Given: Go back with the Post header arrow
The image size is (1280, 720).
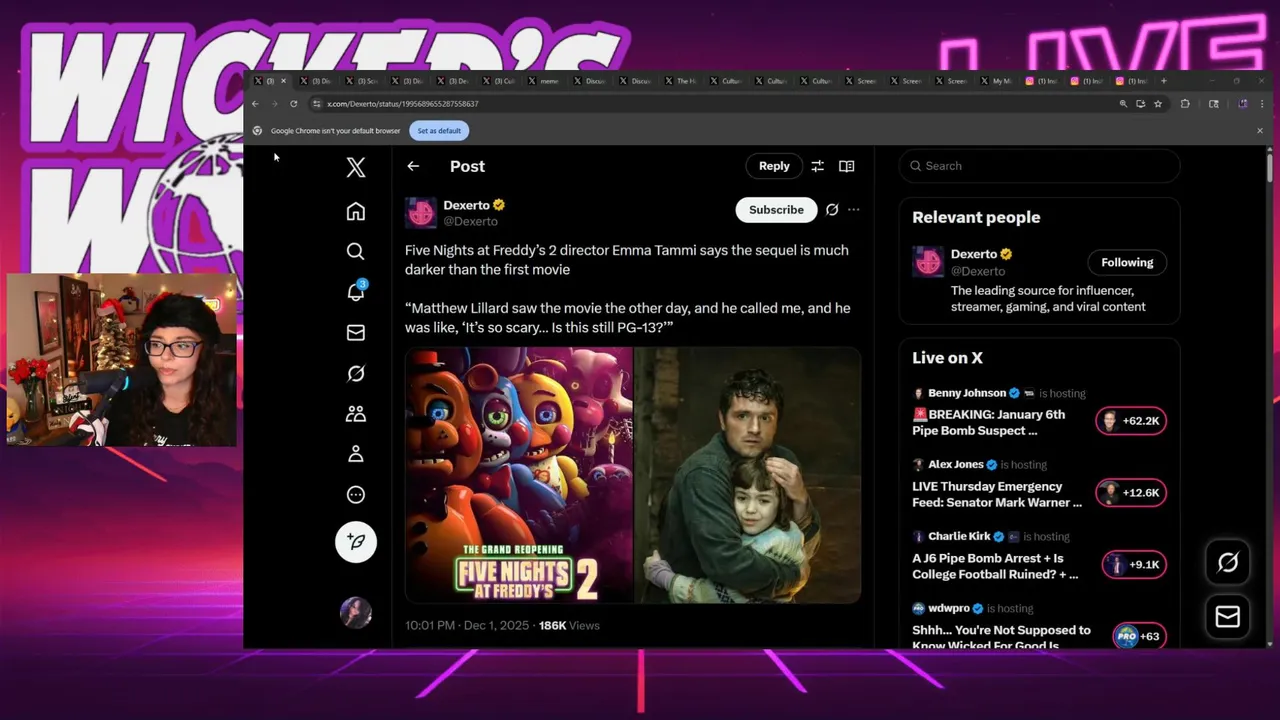Looking at the screenshot, I should (x=413, y=166).
